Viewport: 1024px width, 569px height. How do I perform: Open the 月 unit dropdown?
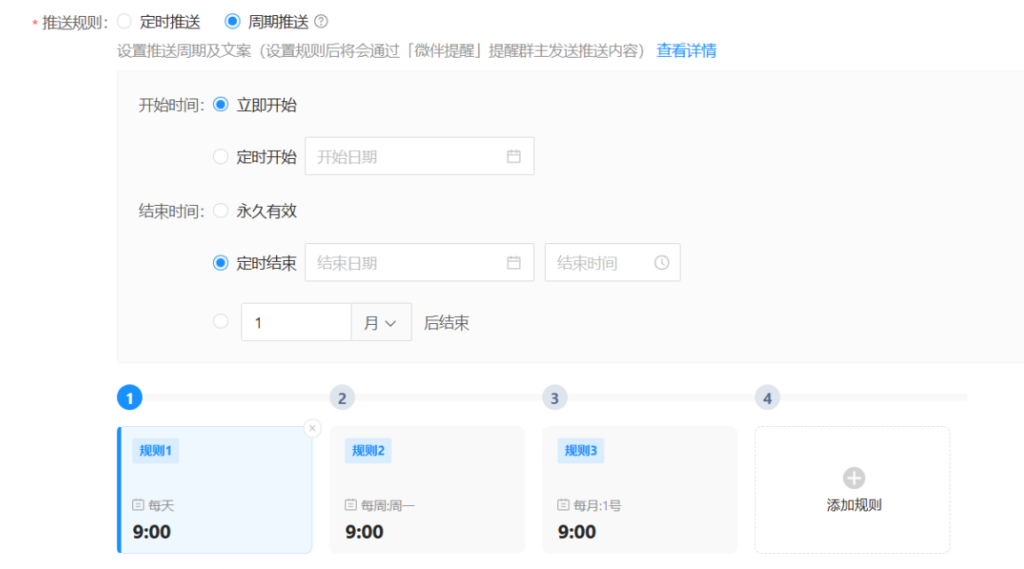click(x=380, y=323)
